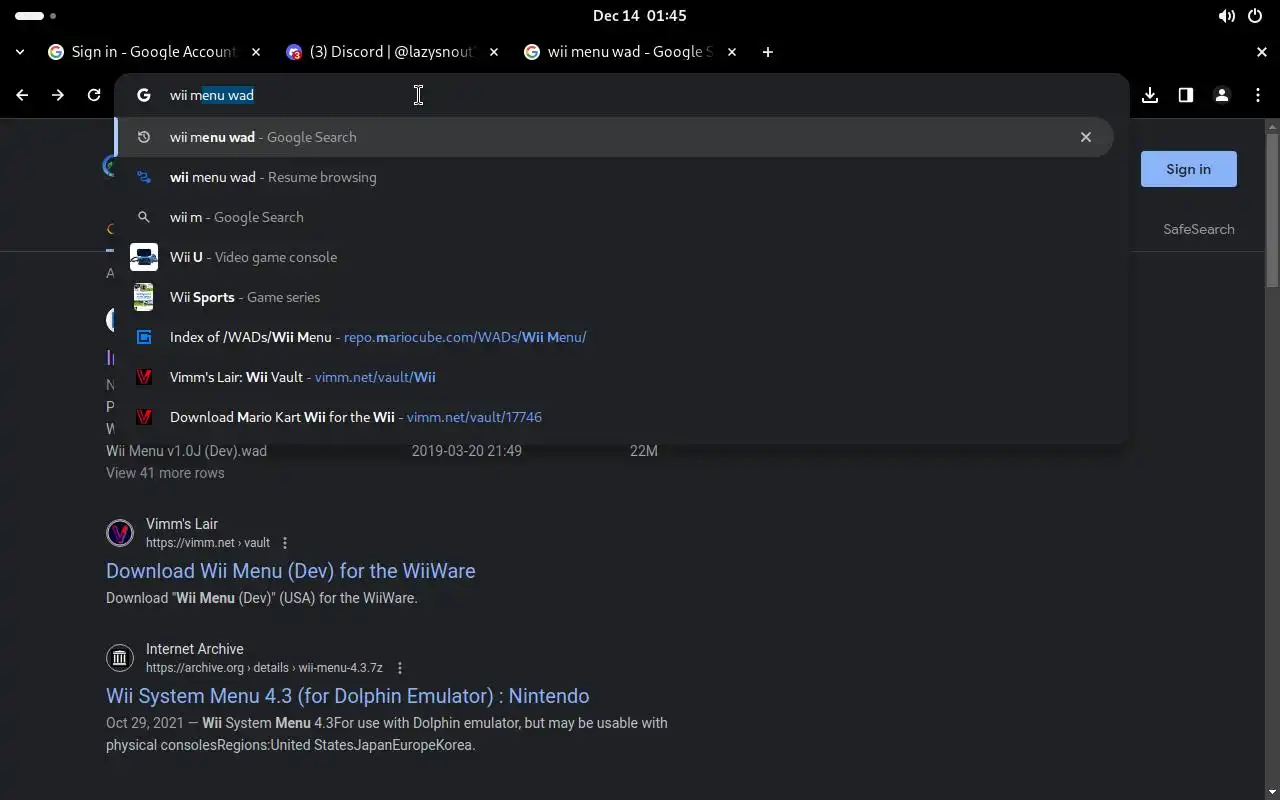Switch to Sign in - Google Account tab
The height and width of the screenshot is (800, 1280).
coord(154,52)
